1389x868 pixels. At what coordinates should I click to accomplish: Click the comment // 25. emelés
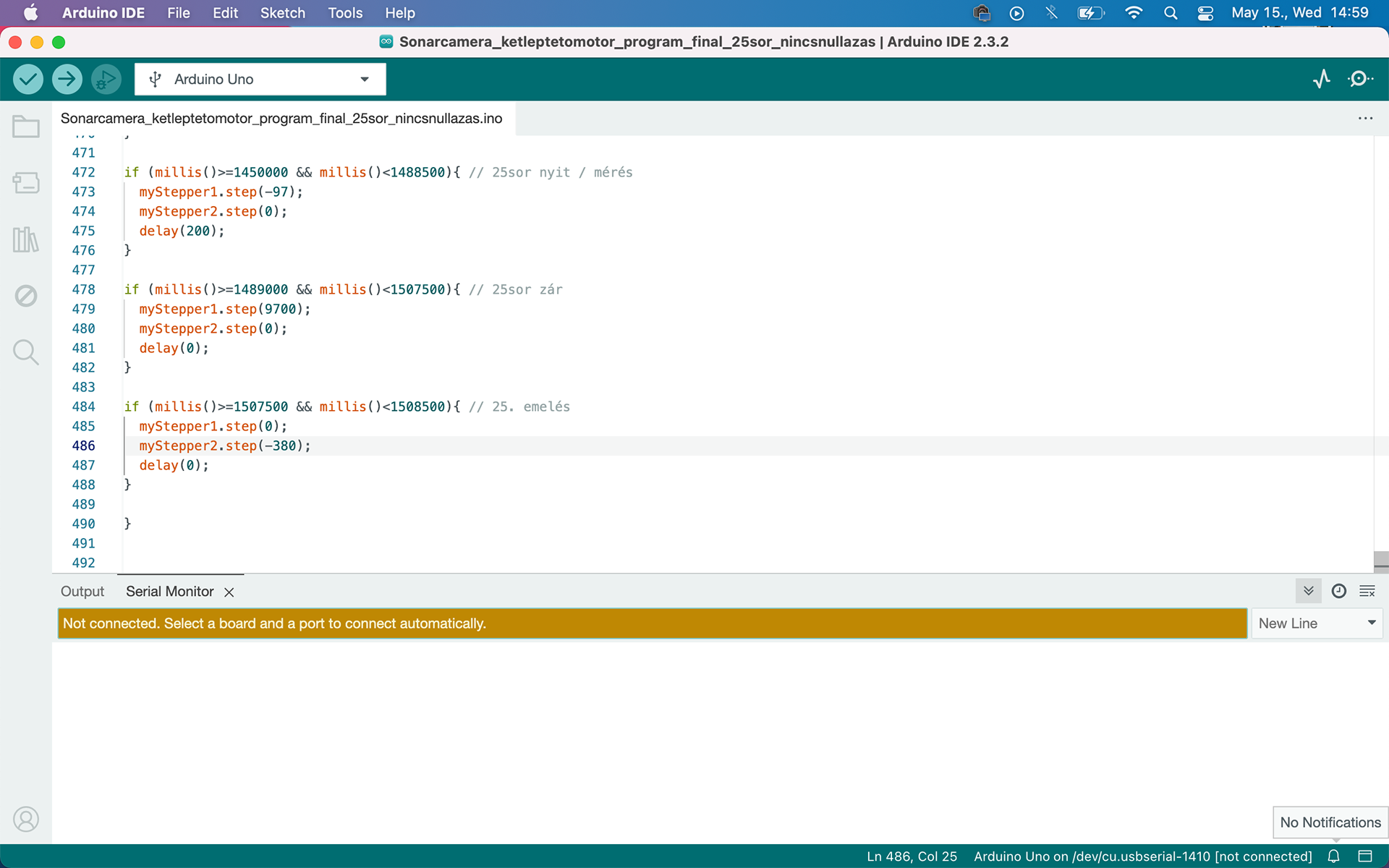click(519, 407)
